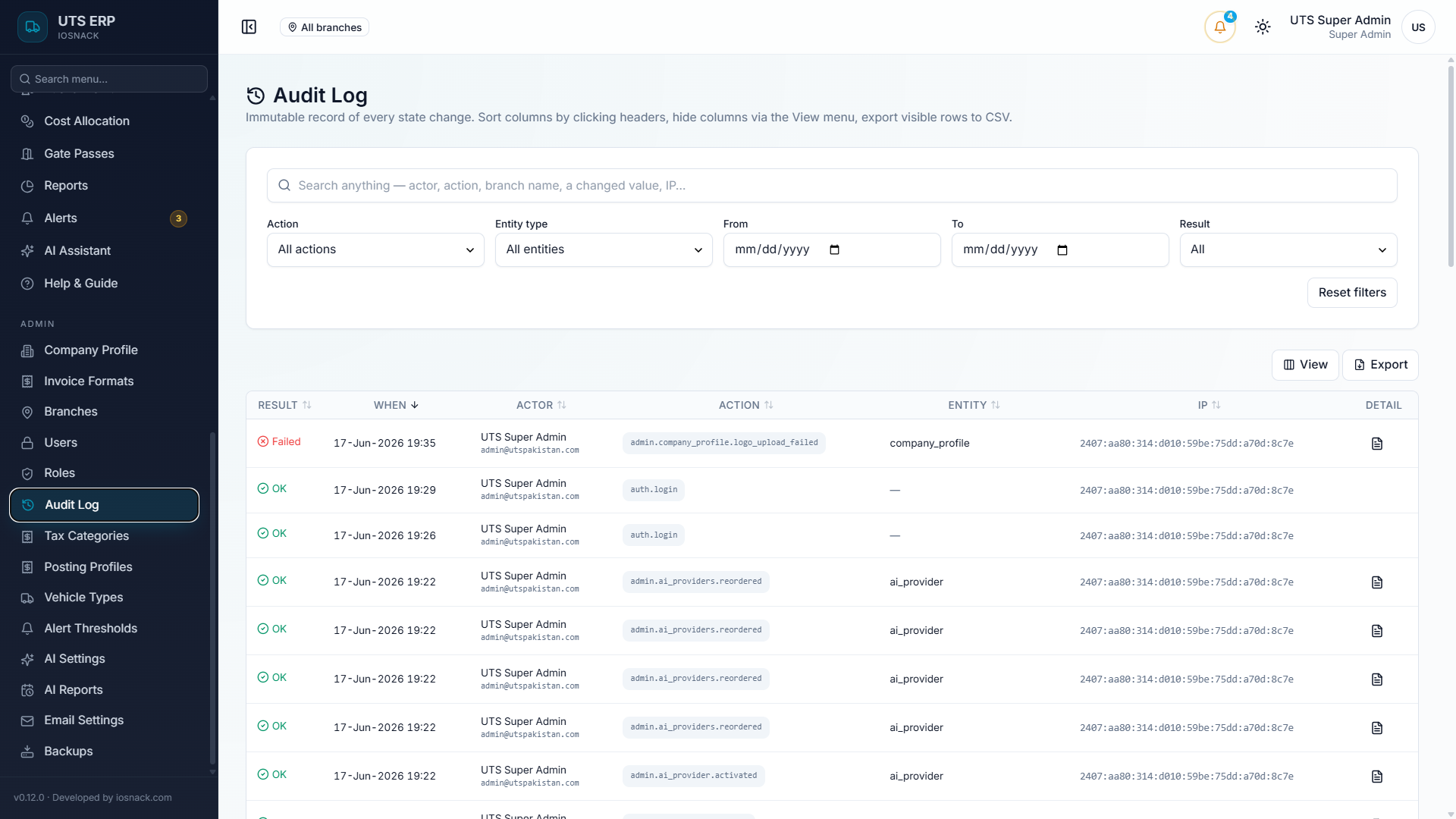Open the AI Assistant page
This screenshot has width=1456, height=819.
[105, 251]
